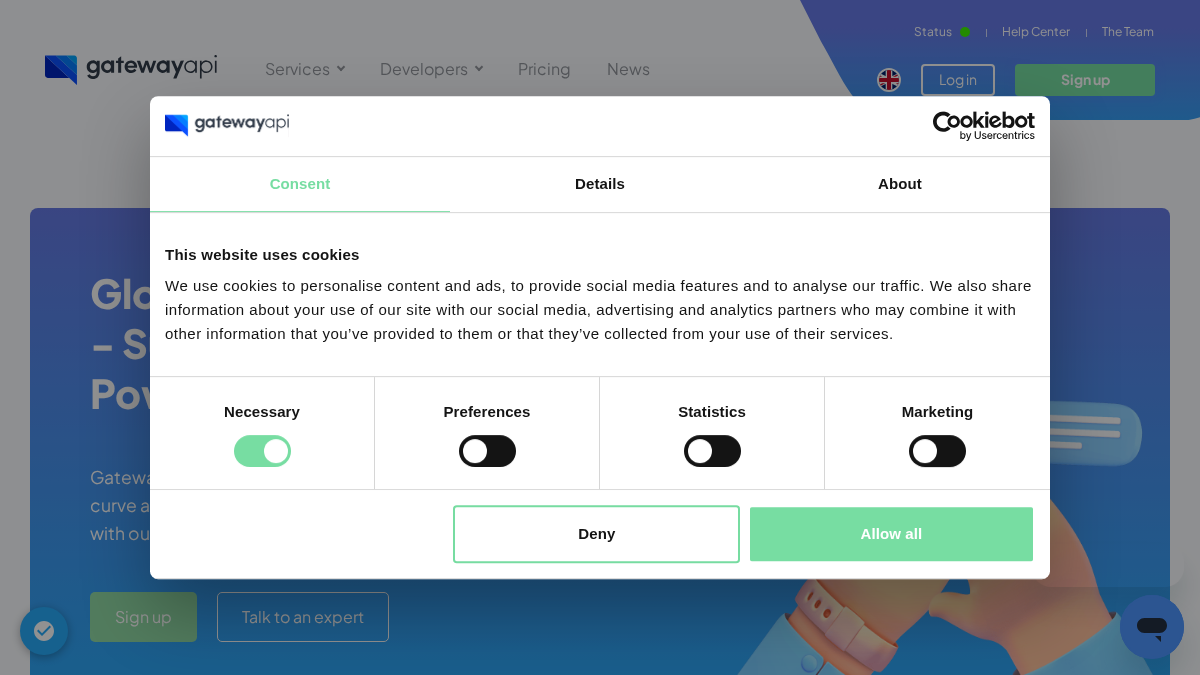Click the Marketing label text
This screenshot has width=1200, height=675.
click(x=937, y=412)
